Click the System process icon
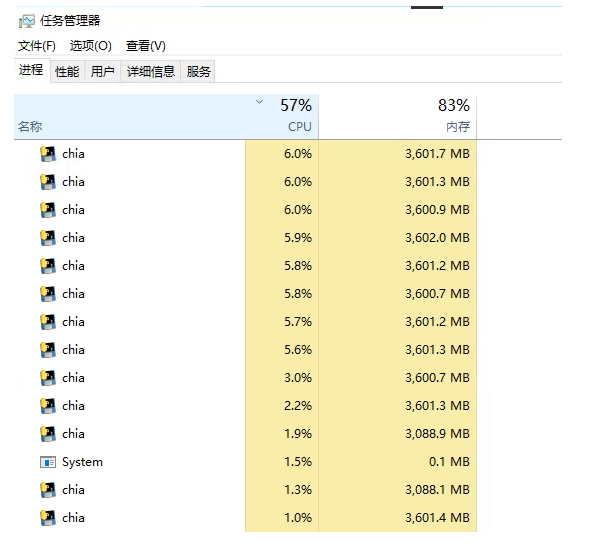This screenshot has width=606, height=547. [x=47, y=462]
